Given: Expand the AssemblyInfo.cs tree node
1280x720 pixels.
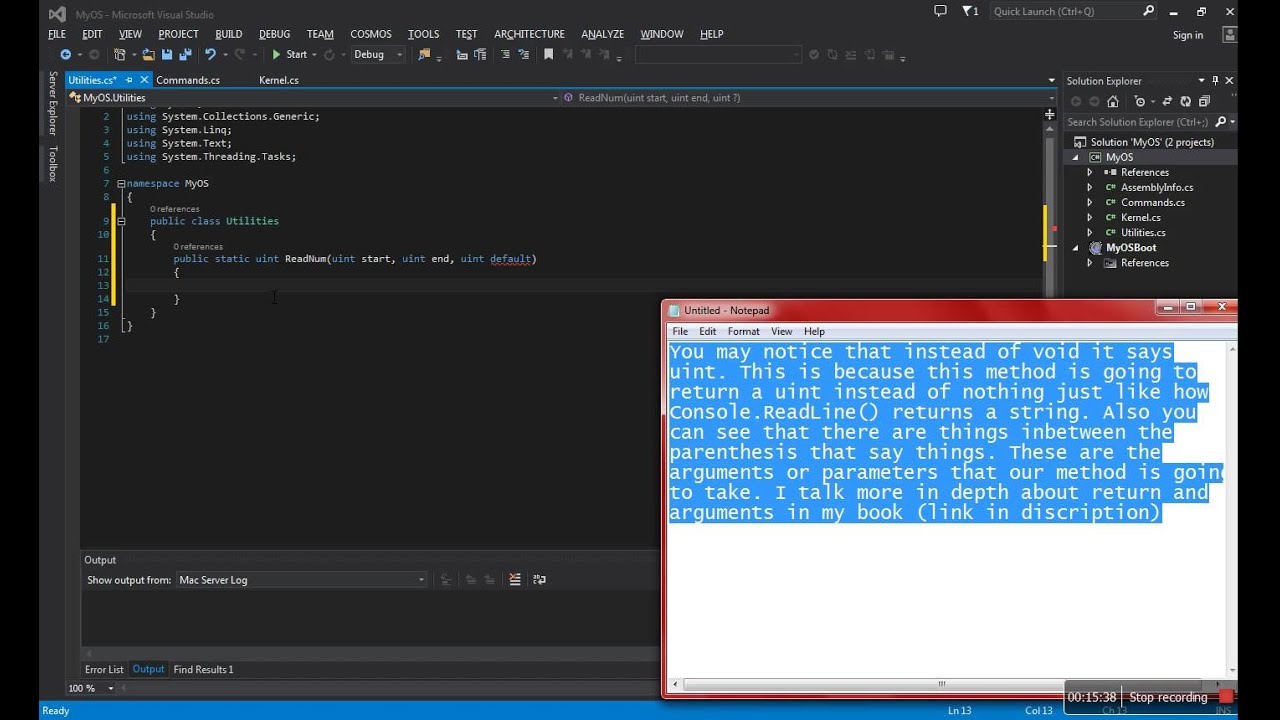Looking at the screenshot, I should click(1090, 187).
